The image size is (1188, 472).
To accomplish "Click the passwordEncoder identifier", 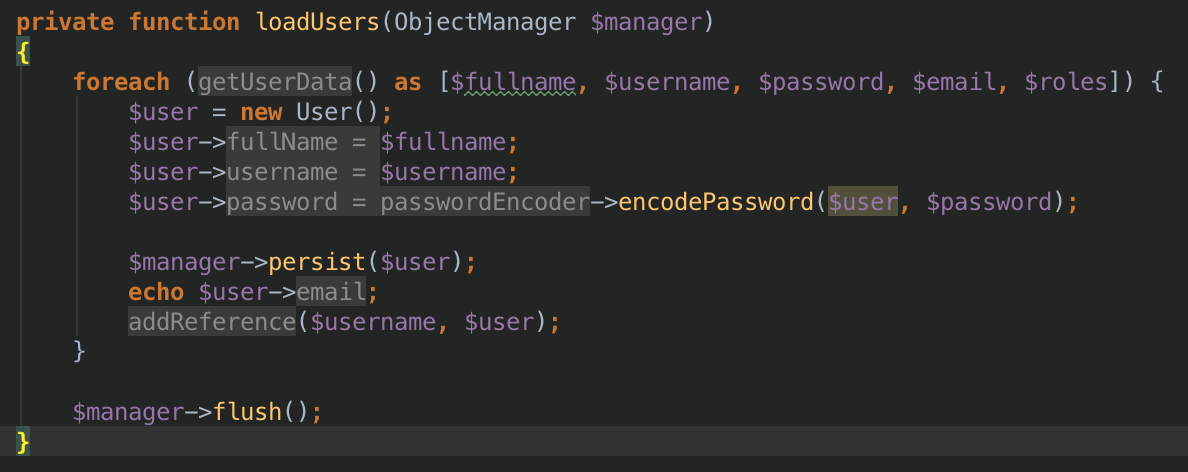I will click(x=485, y=201).
